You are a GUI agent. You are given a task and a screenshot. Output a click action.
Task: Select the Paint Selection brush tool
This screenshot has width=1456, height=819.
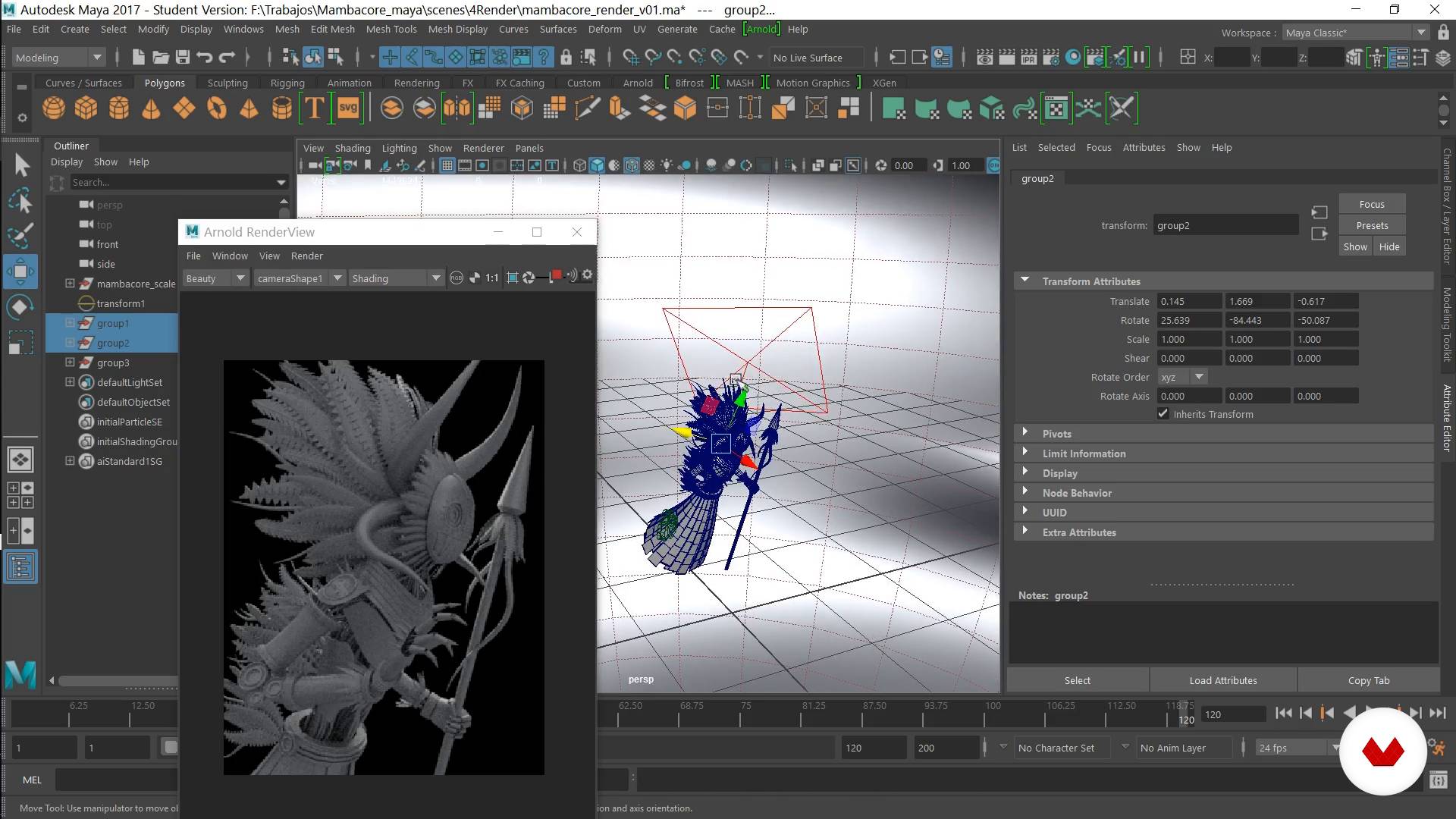(x=21, y=236)
